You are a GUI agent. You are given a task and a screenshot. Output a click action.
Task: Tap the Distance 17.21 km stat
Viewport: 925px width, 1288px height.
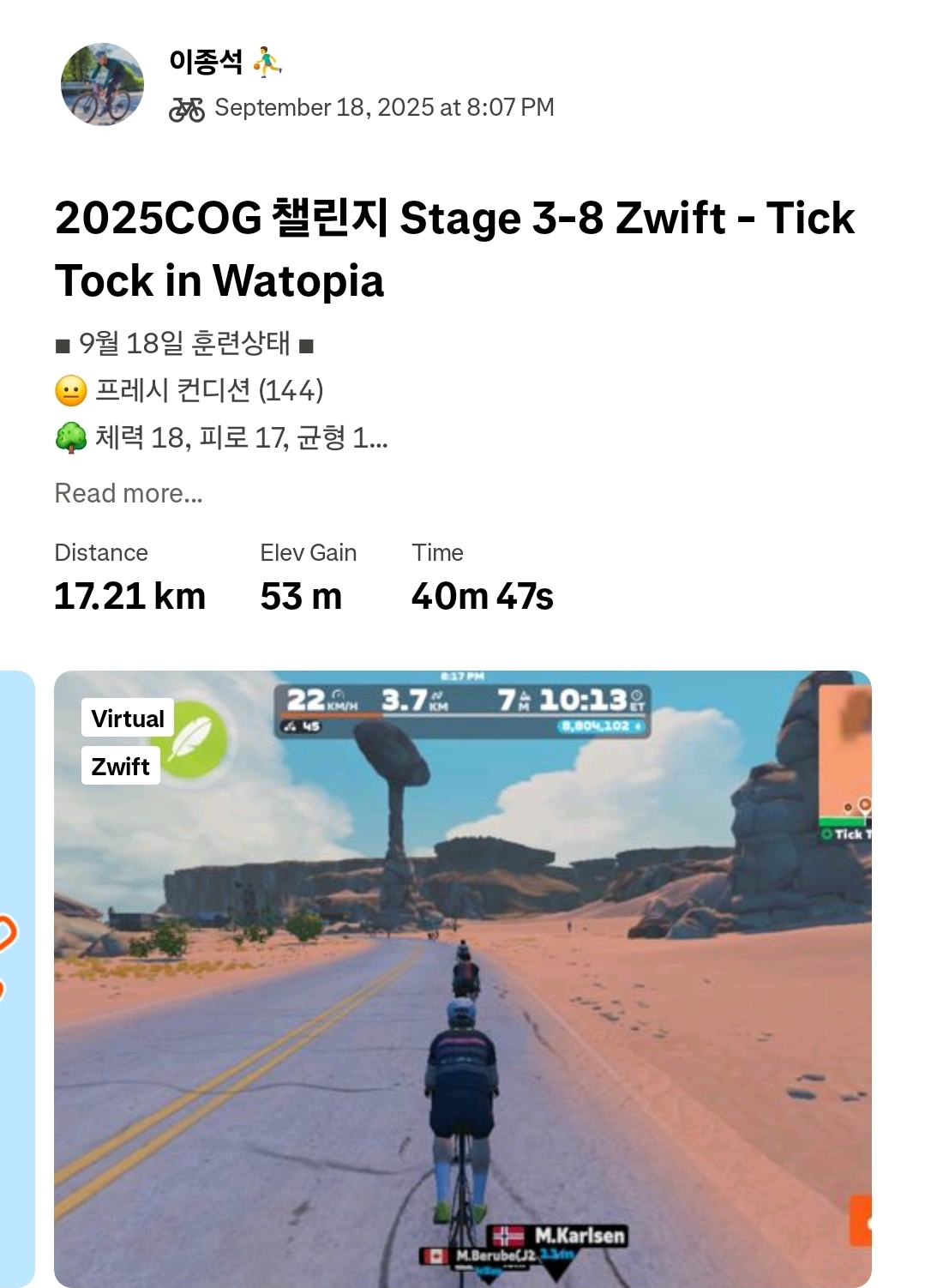(x=129, y=579)
